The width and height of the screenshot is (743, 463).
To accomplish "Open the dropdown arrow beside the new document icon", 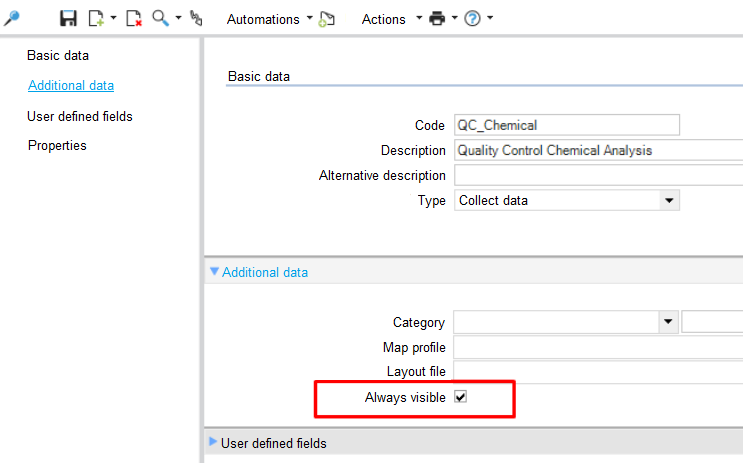I will click(x=113, y=18).
